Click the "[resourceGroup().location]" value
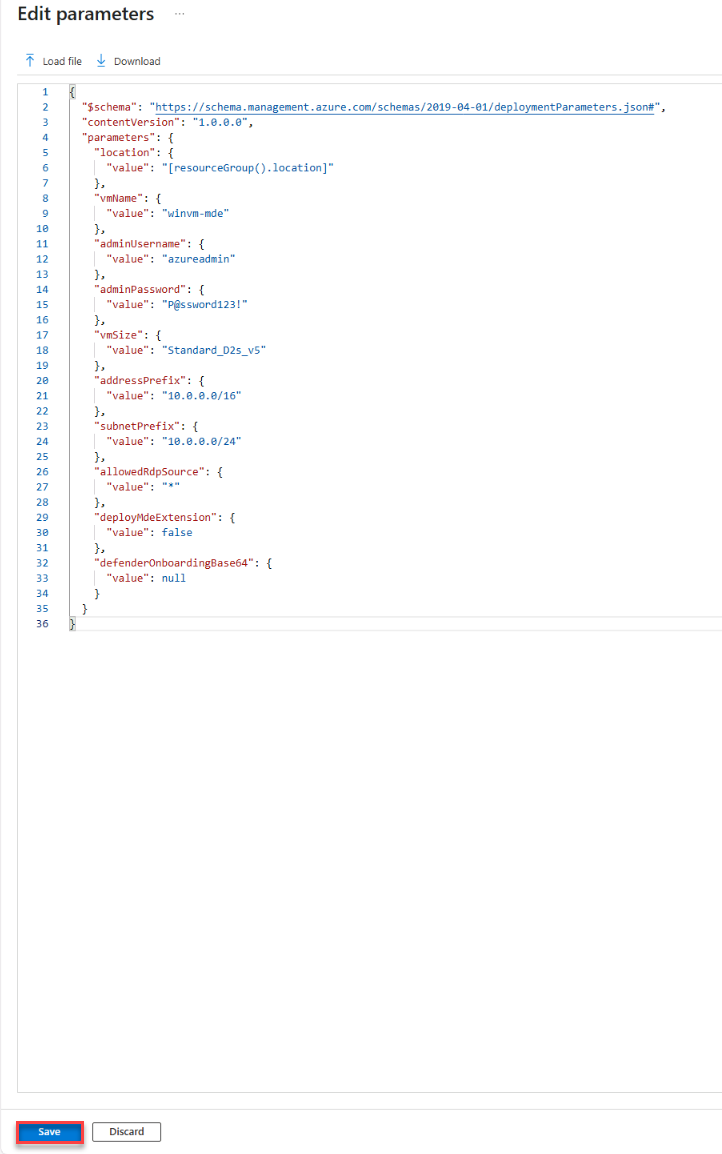This screenshot has width=722, height=1154. [247, 168]
